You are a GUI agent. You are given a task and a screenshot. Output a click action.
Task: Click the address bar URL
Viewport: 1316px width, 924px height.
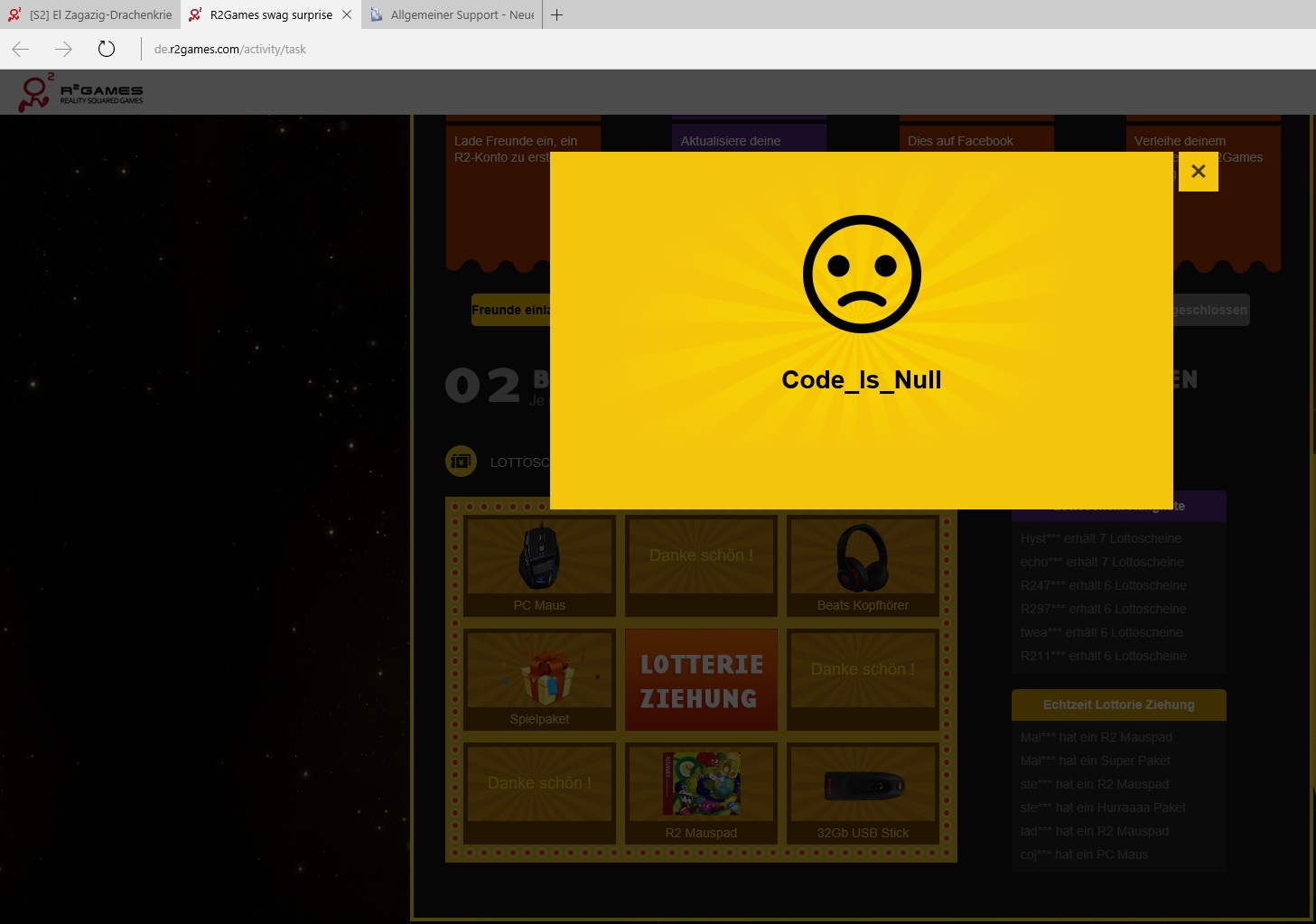(230, 50)
